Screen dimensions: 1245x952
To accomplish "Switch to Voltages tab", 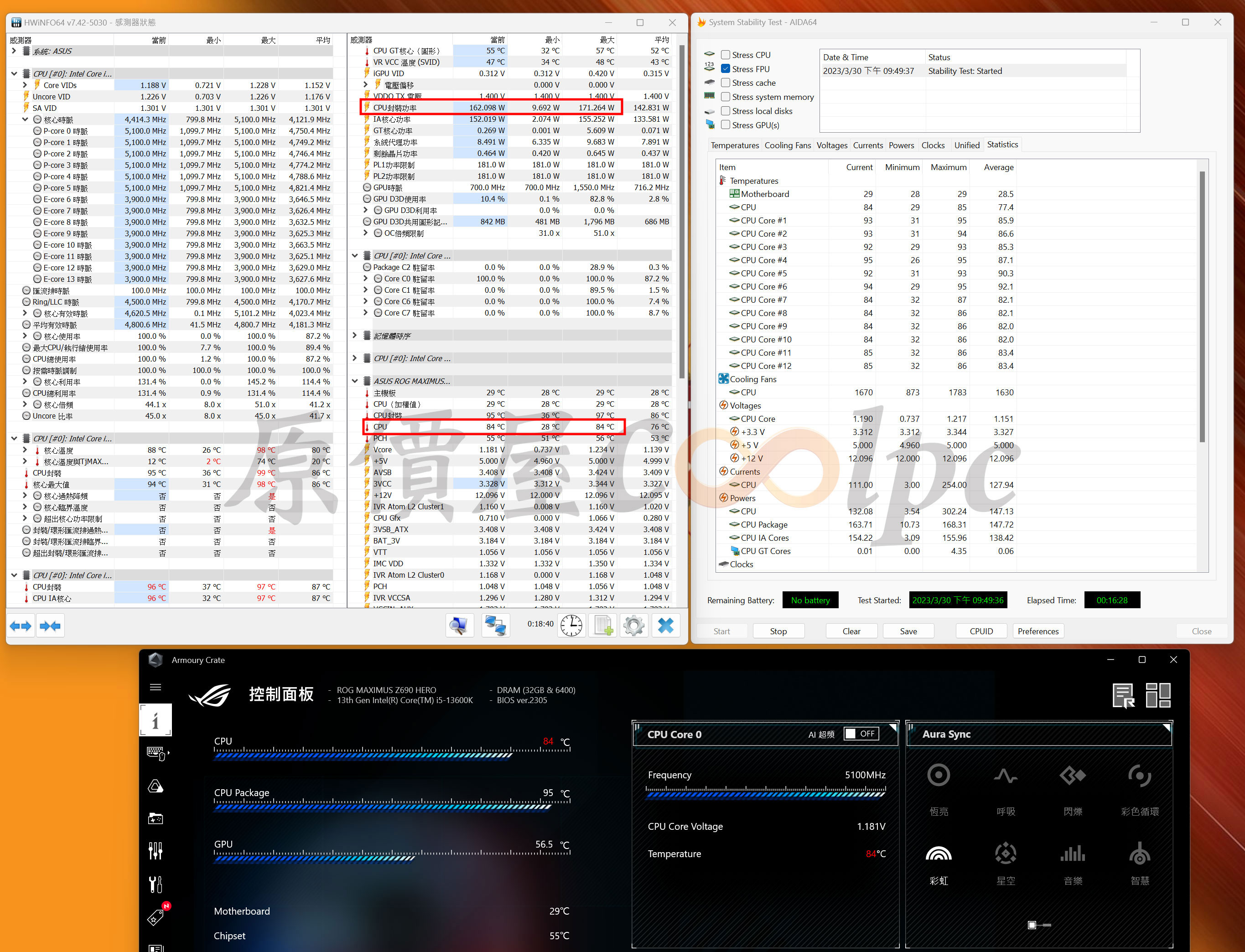I will pos(831,145).
